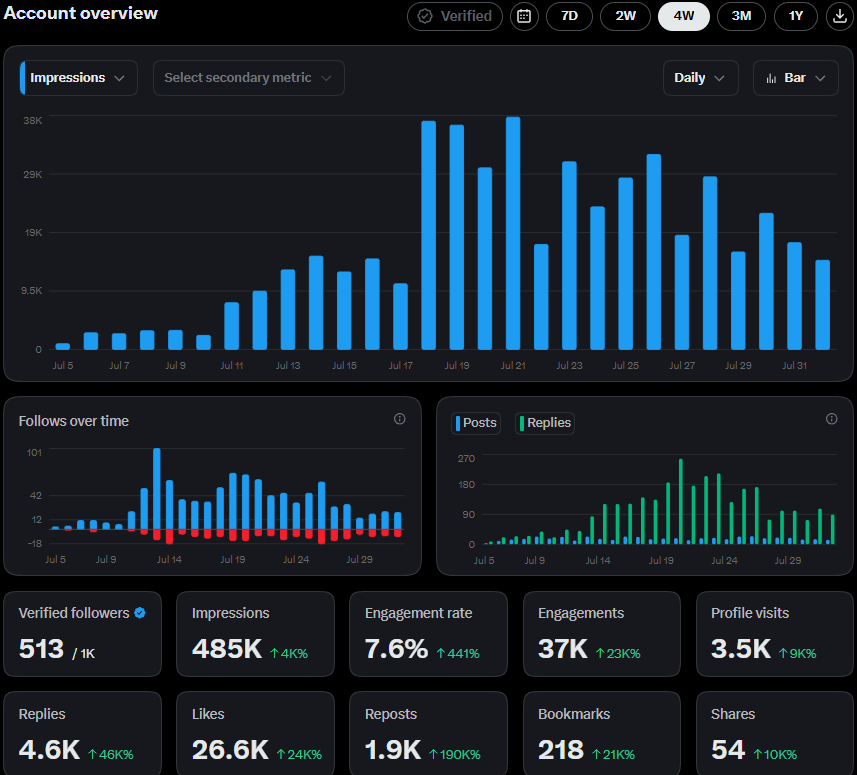Open the Reposts 1.9K card

[428, 733]
